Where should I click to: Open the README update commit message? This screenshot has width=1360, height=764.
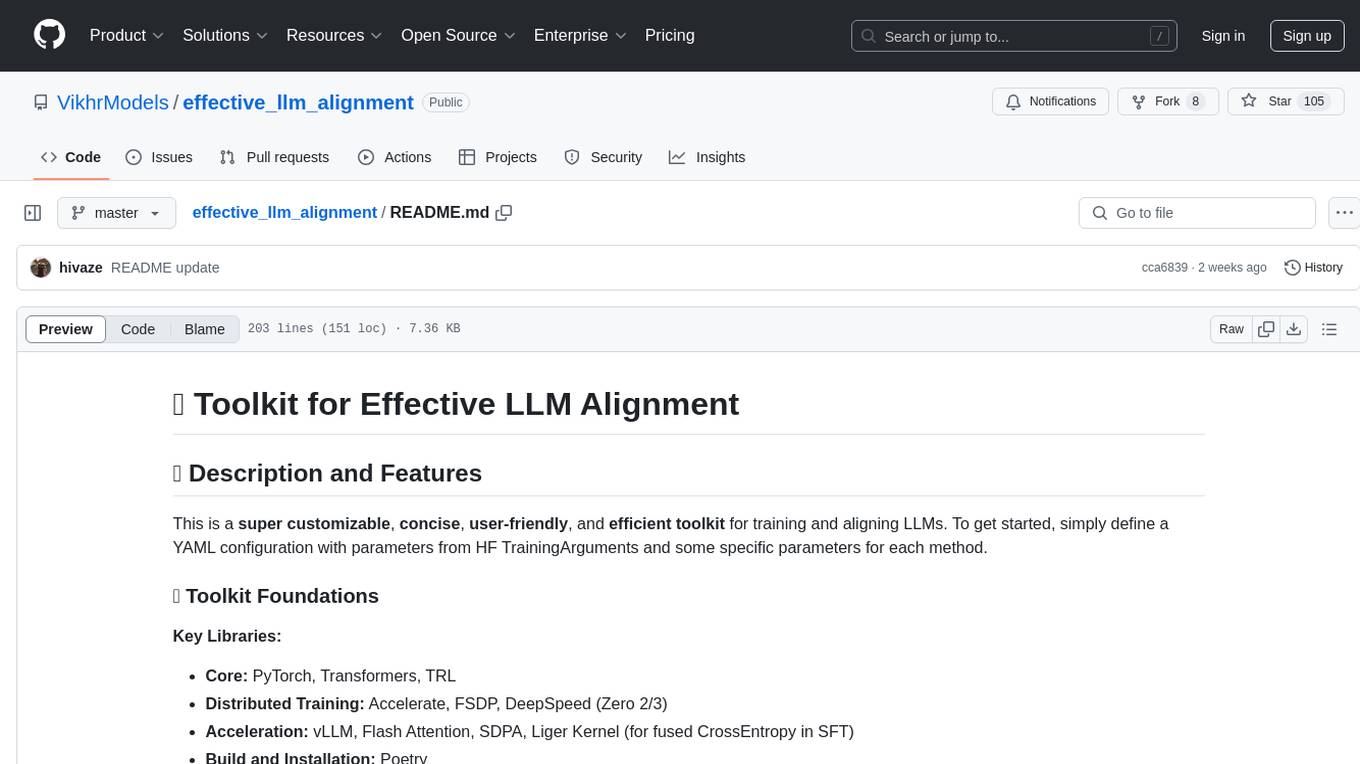point(165,268)
